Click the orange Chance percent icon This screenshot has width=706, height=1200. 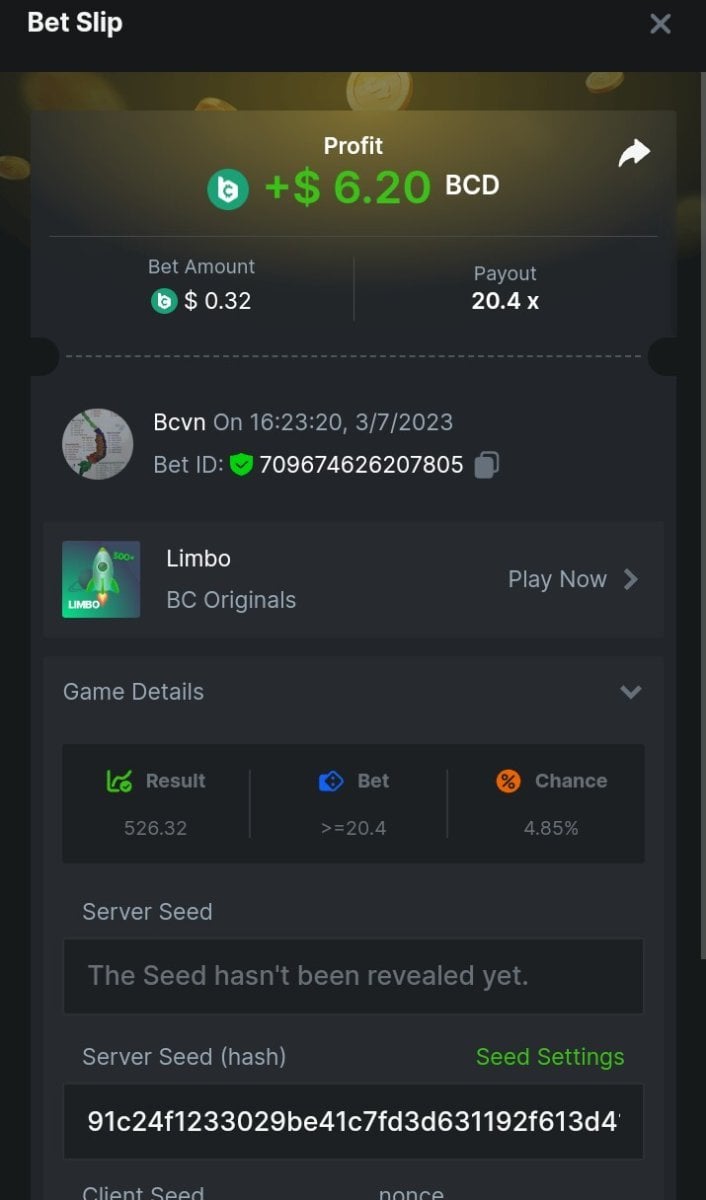[x=508, y=781]
